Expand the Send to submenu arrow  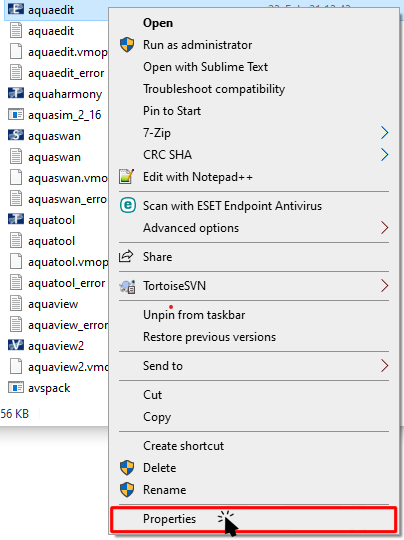[384, 365]
